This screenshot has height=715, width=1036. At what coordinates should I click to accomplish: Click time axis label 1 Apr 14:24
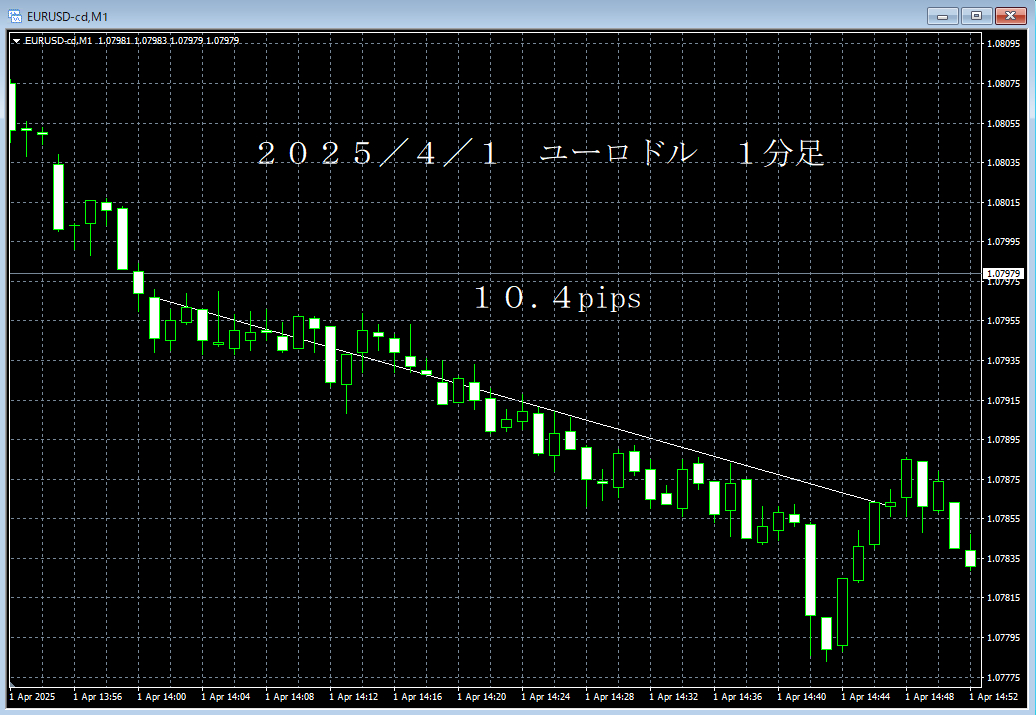(546, 696)
